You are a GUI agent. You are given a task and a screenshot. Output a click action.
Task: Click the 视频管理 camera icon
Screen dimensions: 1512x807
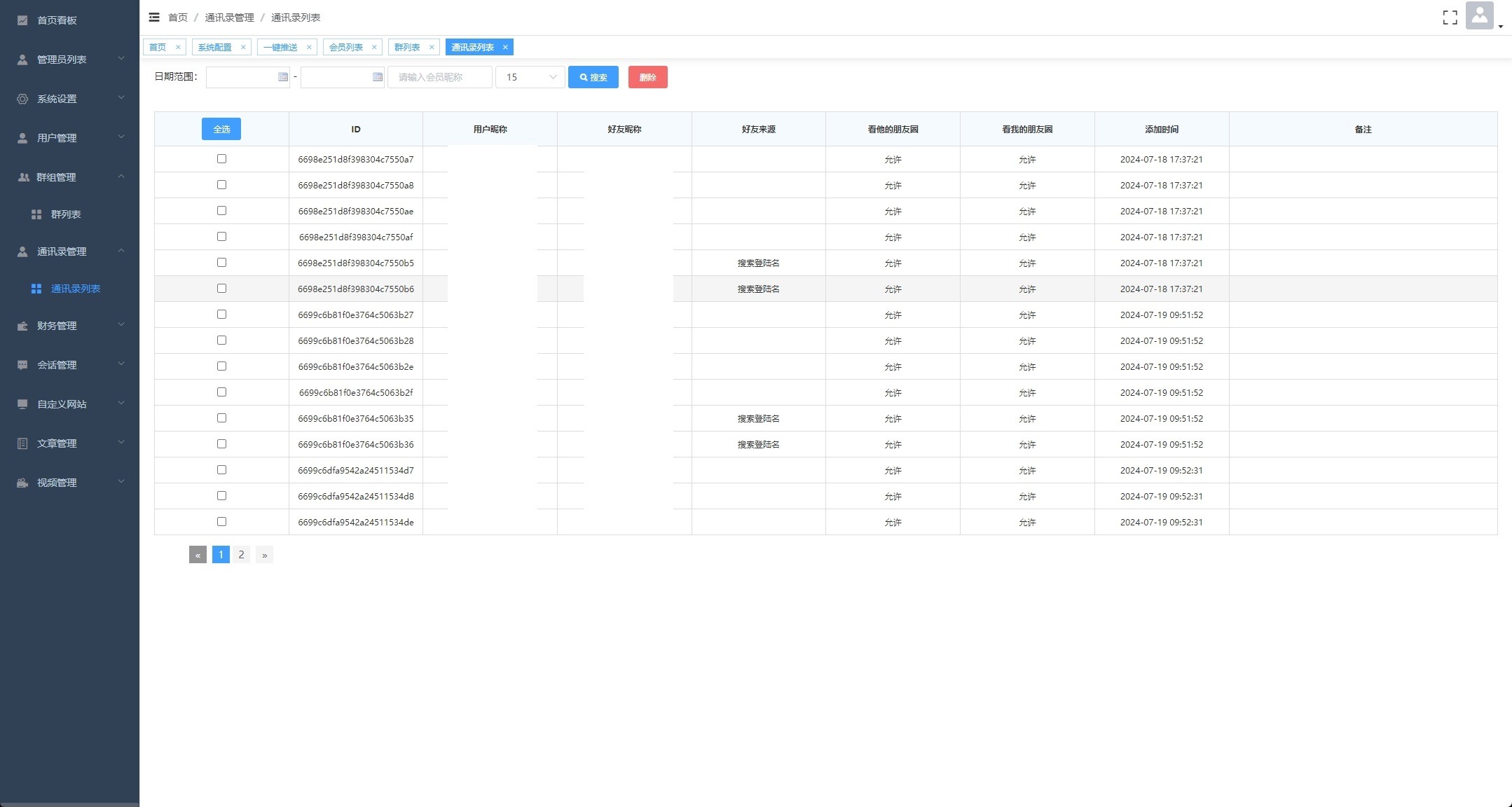tap(22, 483)
